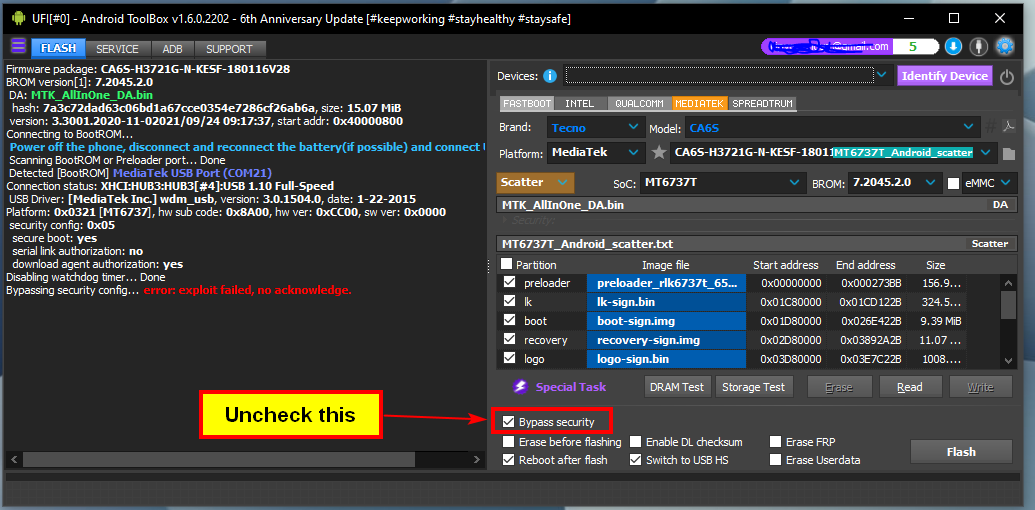
Task: Click the boot-sign.img image file cell
Action: [667, 321]
